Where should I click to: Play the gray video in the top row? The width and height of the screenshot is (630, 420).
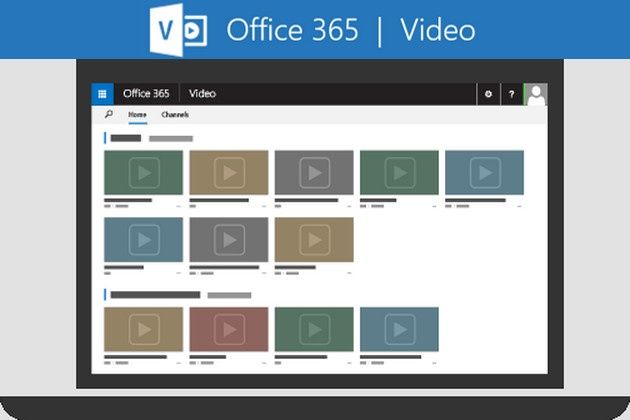314,172
